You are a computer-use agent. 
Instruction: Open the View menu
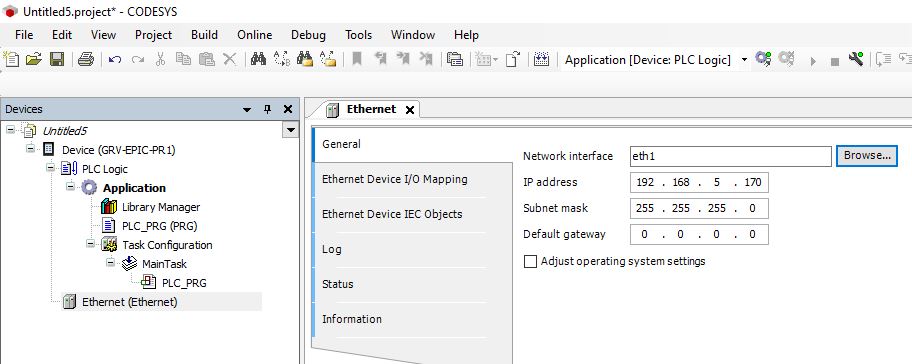click(104, 35)
